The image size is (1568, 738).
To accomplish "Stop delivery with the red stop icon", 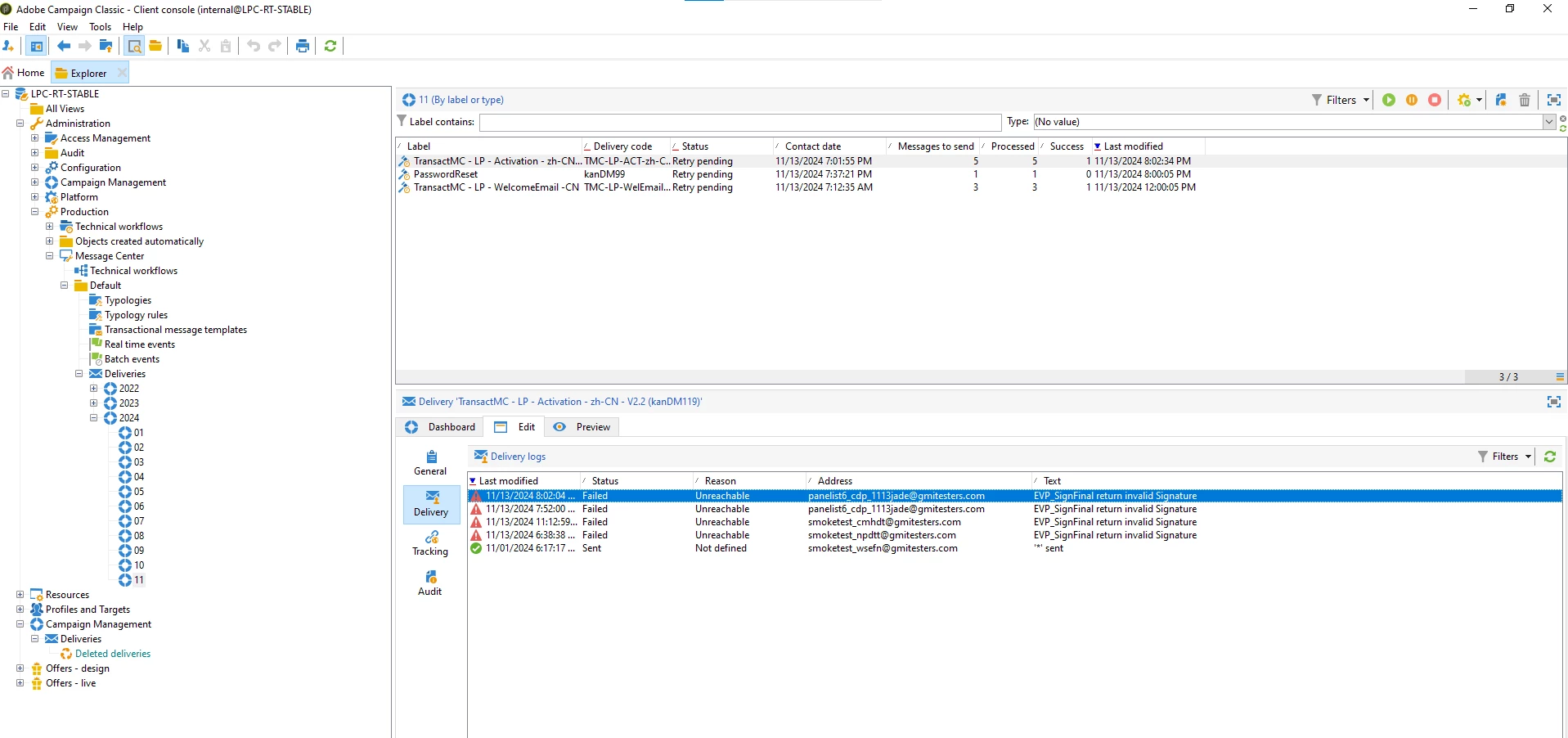I will [x=1435, y=100].
